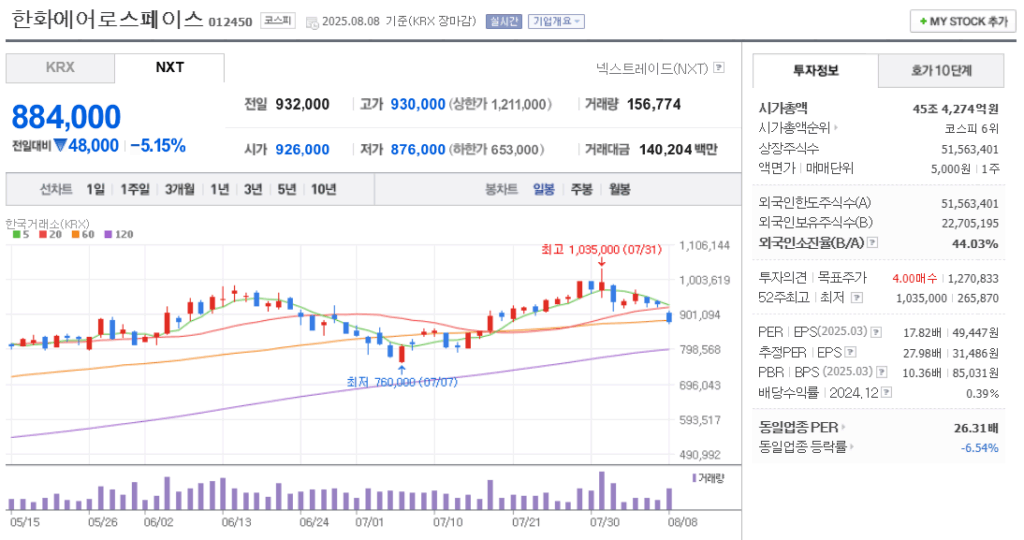Click the help icon beside 추정PER EPS

[x=850, y=353]
